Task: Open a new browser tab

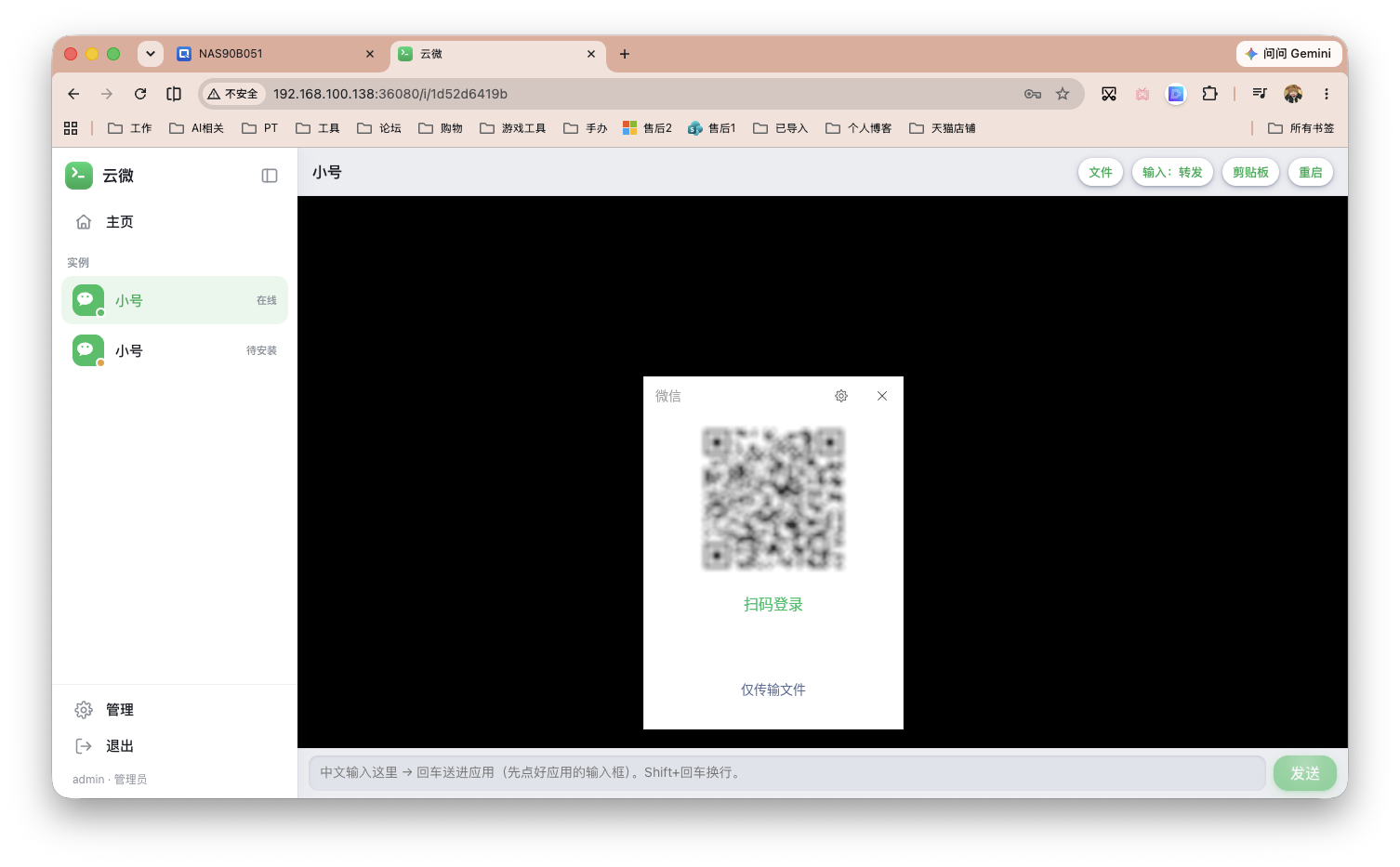Action: tap(625, 54)
